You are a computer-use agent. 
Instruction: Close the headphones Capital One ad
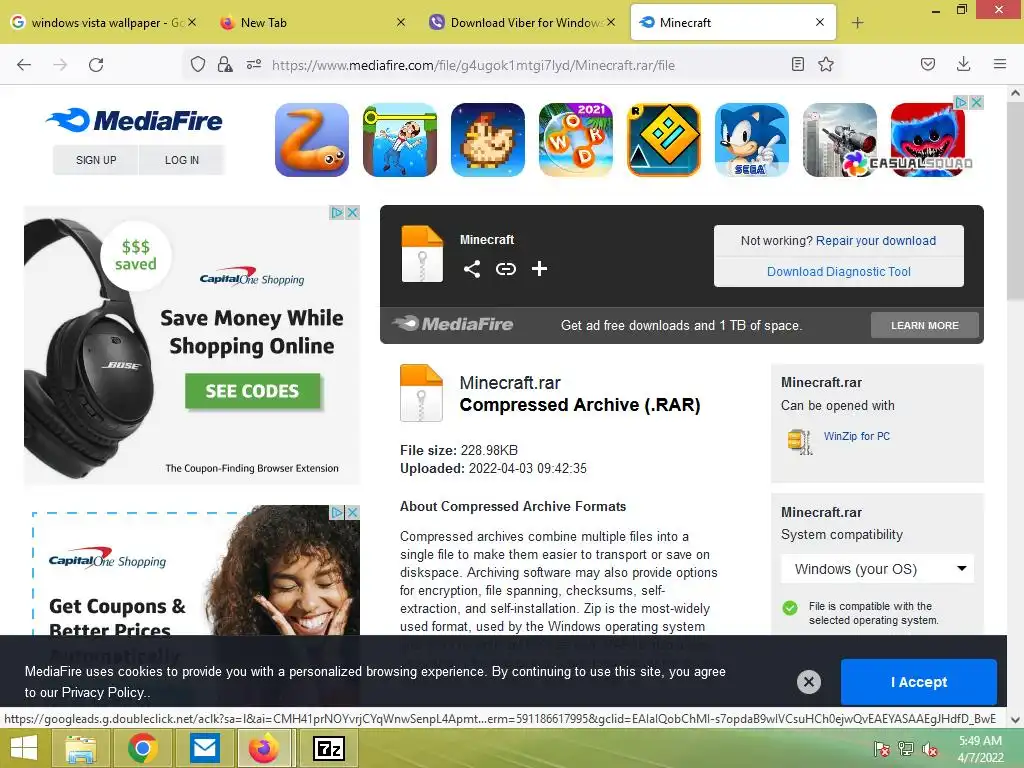pos(352,212)
